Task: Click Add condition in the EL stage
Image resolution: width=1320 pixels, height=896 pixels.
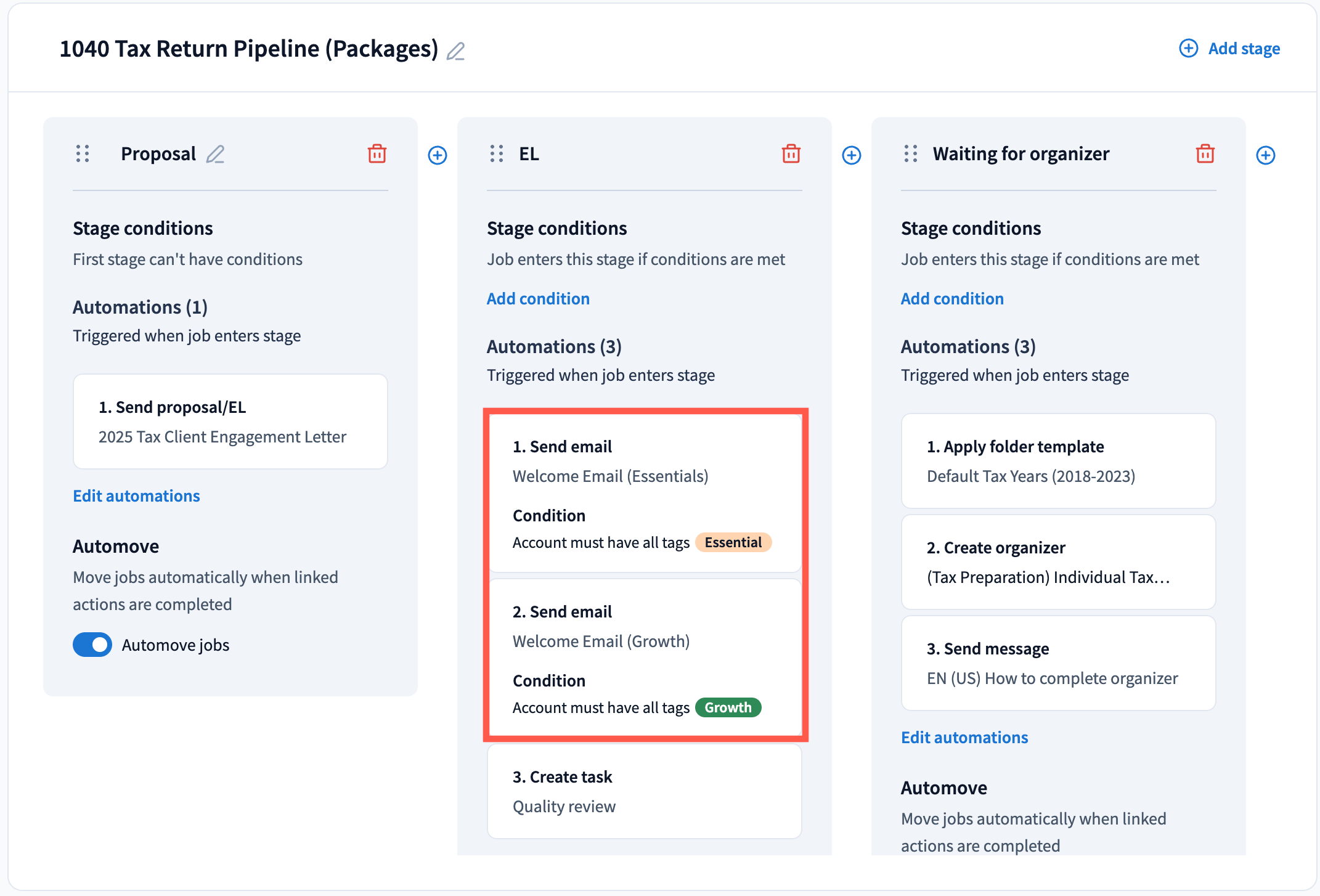Action: [x=538, y=299]
